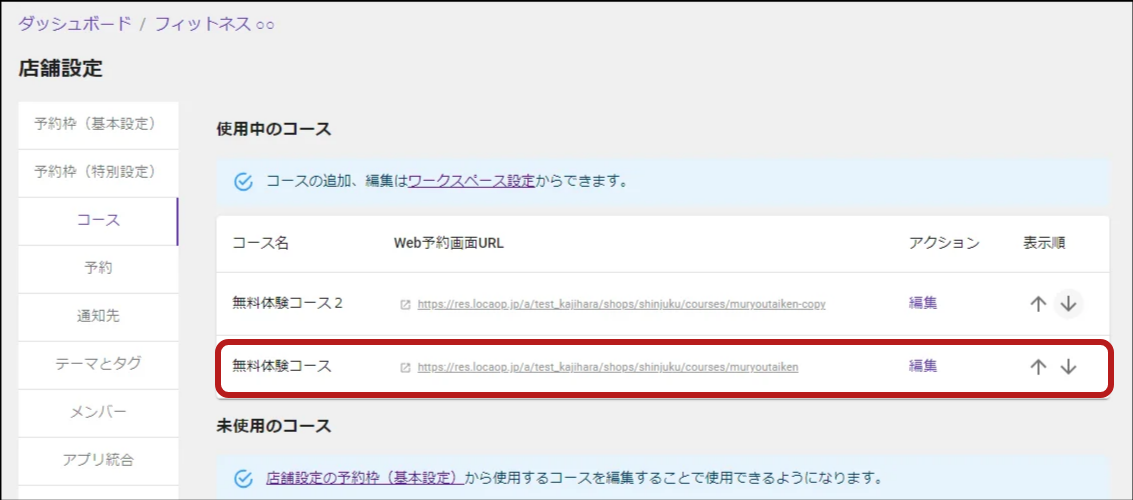Click external link icon beside muryoutaiken URL
Screen dimensions: 1133x500
(405, 367)
